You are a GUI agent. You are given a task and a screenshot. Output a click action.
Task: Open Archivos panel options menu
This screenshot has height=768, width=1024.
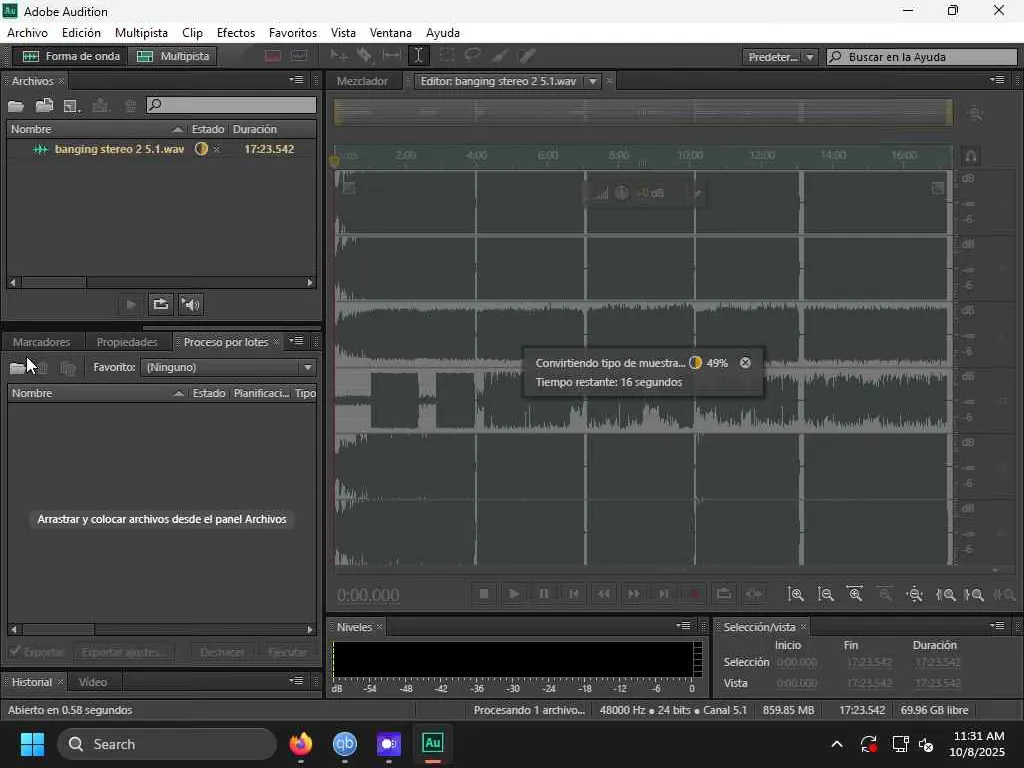296,80
